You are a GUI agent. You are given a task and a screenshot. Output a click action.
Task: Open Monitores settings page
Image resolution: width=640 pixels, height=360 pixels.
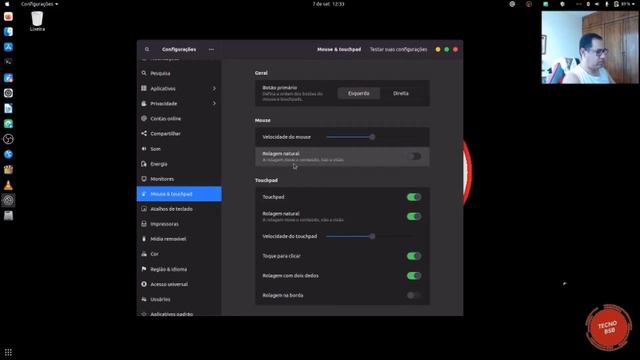coord(179,179)
